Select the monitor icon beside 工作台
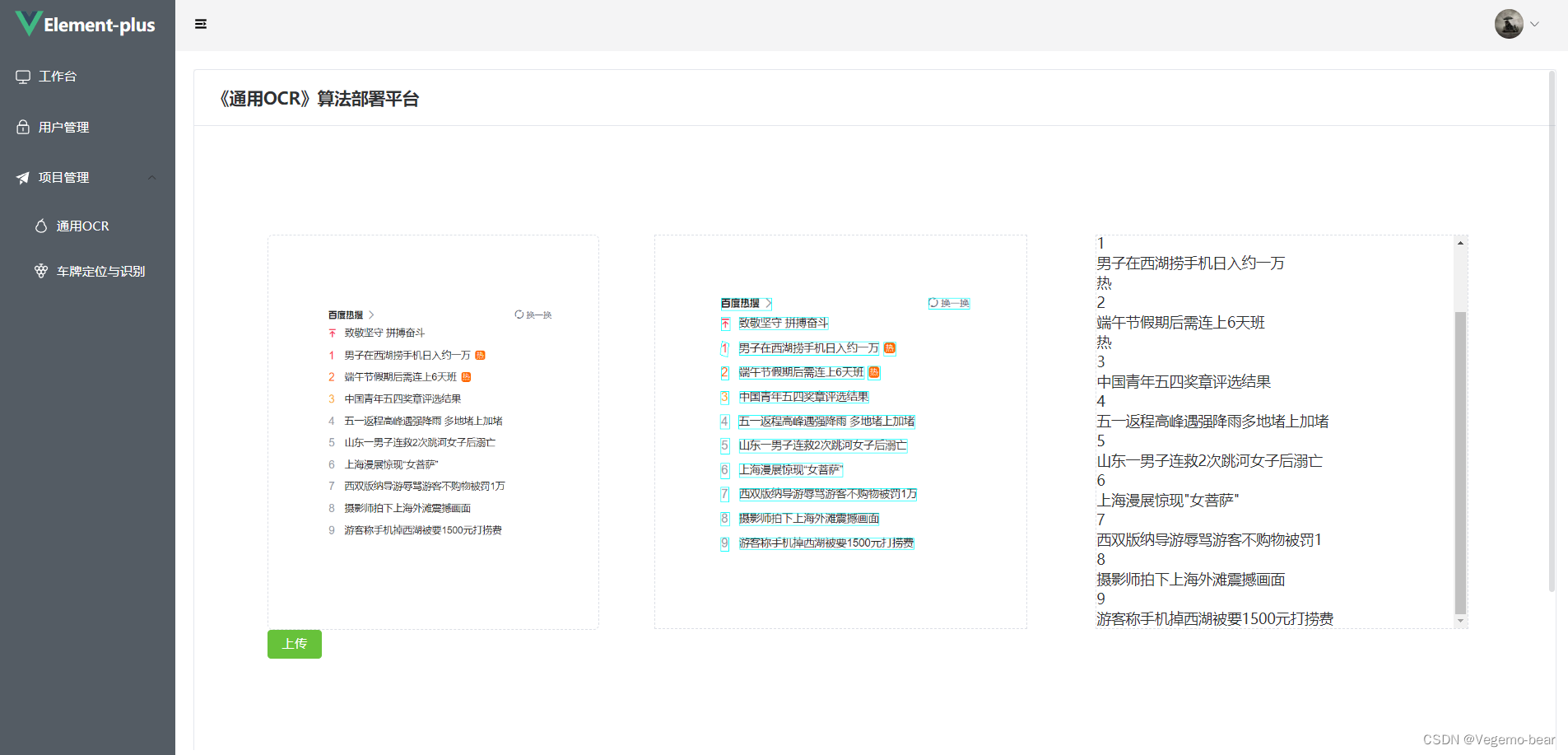 click(23, 76)
